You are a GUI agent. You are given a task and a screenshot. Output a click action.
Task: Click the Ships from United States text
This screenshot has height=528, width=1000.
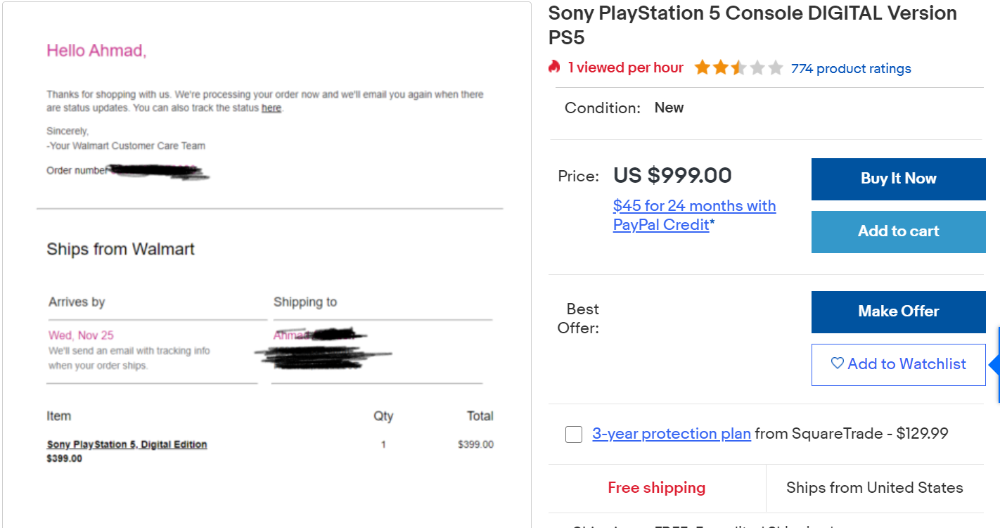[x=874, y=488]
